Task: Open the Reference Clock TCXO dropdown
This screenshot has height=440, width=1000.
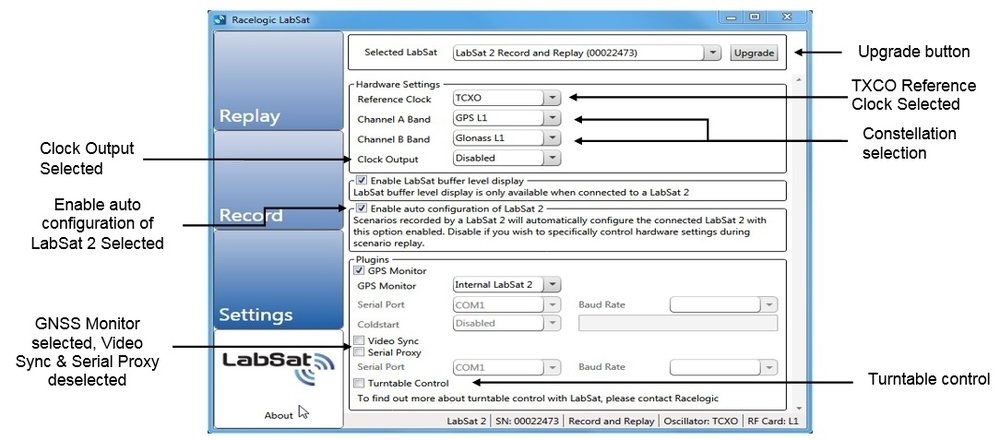Action: click(553, 98)
